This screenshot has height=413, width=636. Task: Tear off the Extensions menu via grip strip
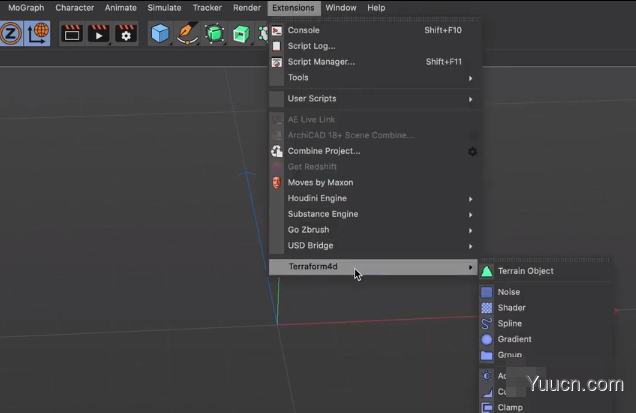pos(375,19)
